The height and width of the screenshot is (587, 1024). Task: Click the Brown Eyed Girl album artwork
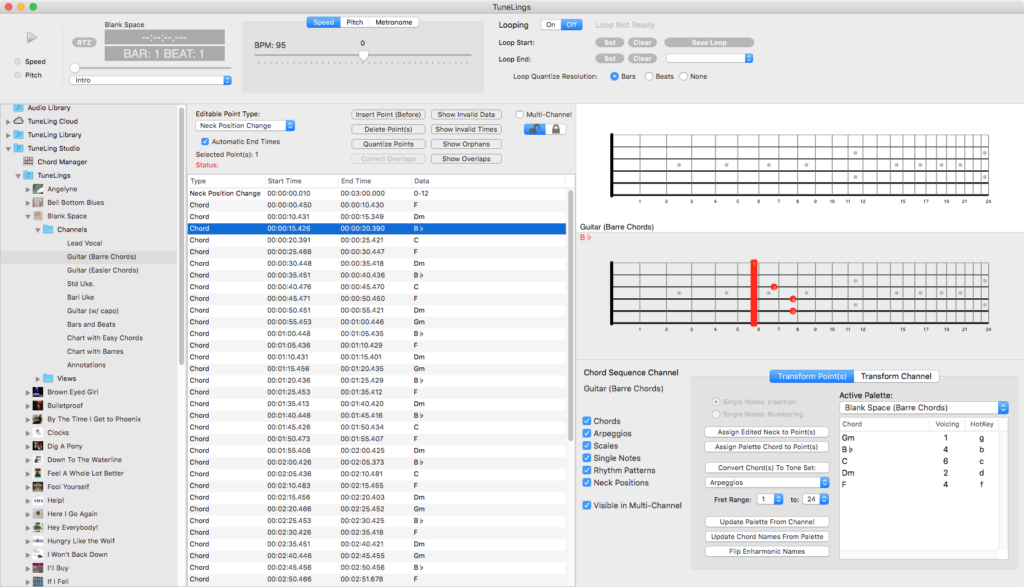pos(38,392)
